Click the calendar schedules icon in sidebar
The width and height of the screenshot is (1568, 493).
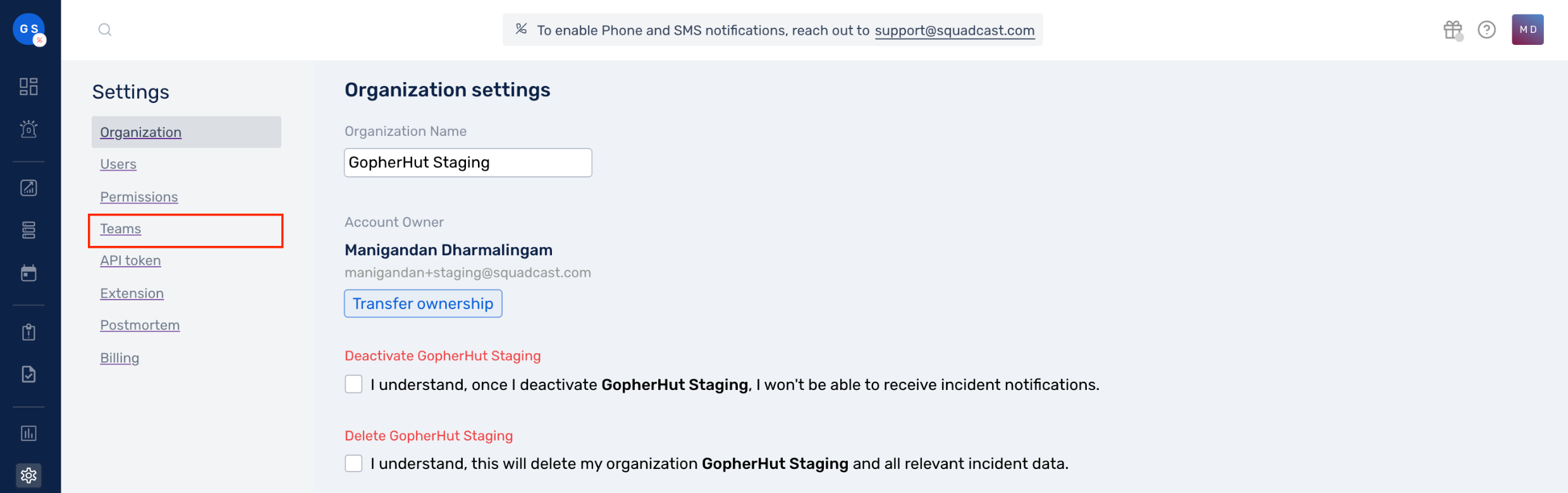click(28, 273)
